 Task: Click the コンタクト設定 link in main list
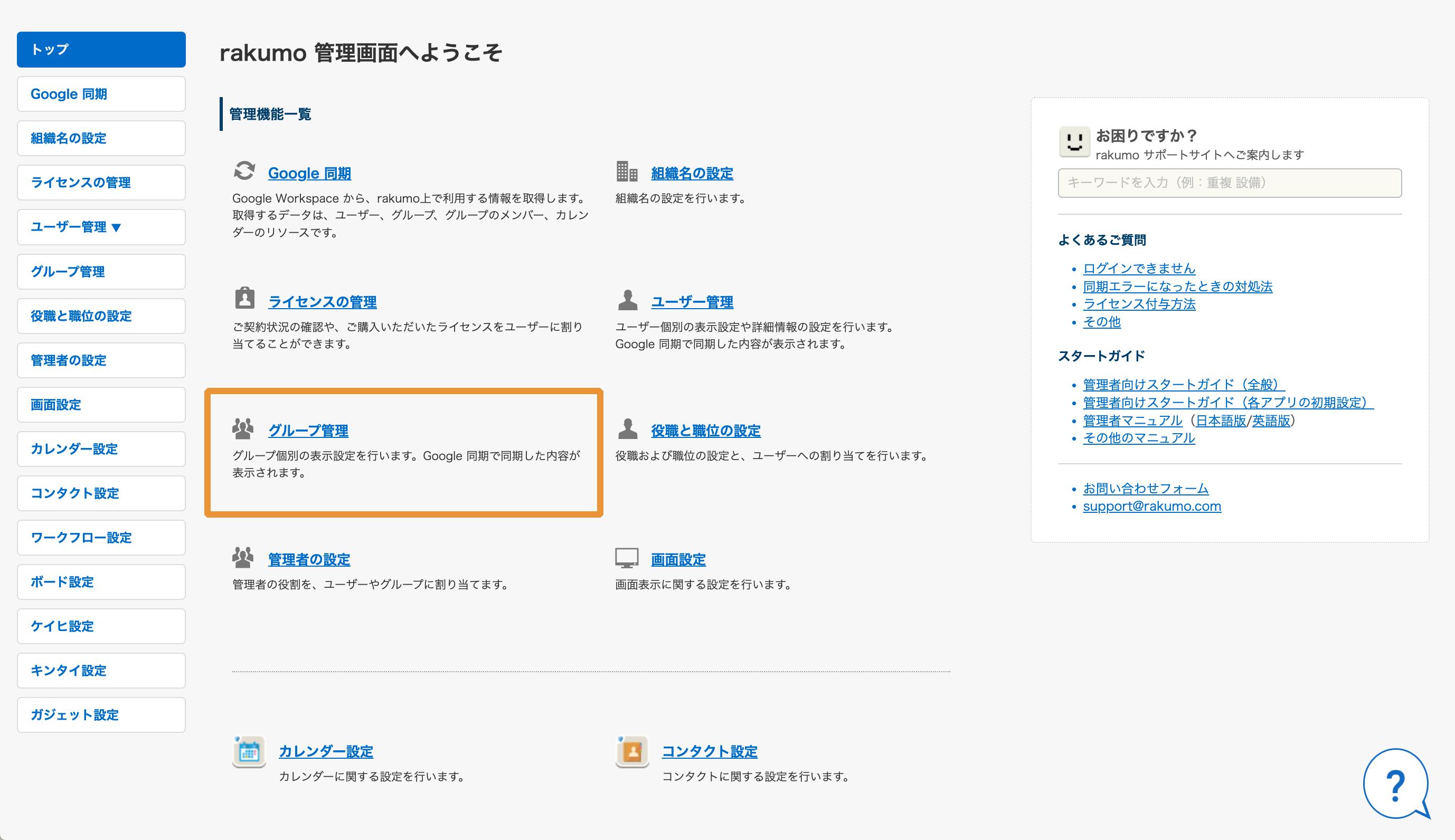710,751
